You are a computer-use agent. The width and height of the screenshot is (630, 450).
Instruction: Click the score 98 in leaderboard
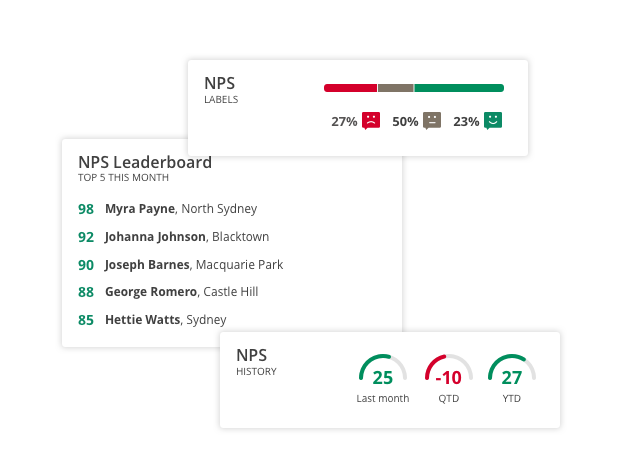tap(86, 209)
